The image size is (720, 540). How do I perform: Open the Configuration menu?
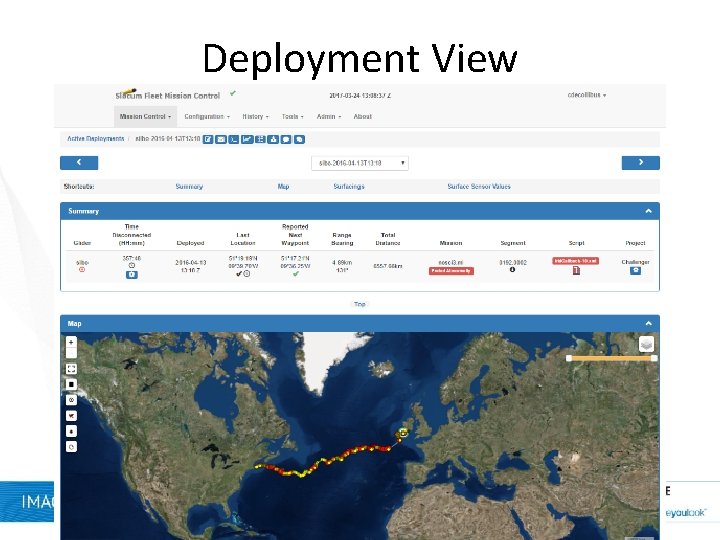[x=207, y=117]
